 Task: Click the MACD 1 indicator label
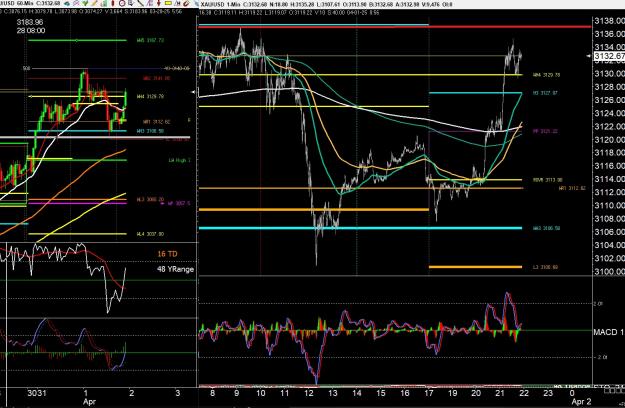(609, 332)
